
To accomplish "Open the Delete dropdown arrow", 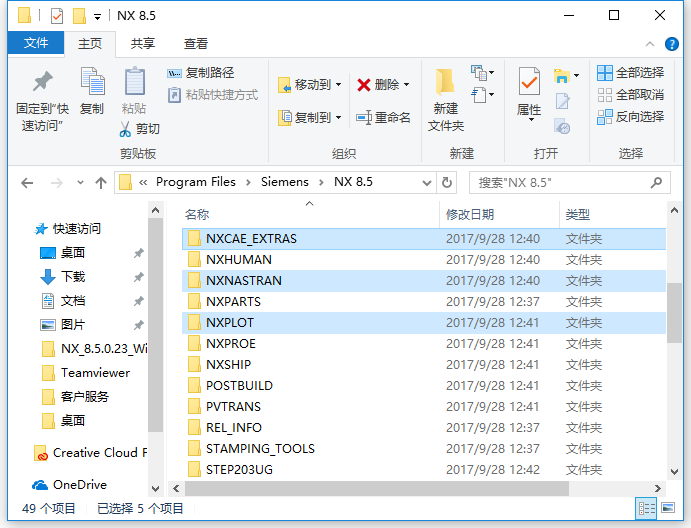I will click(x=406, y=85).
